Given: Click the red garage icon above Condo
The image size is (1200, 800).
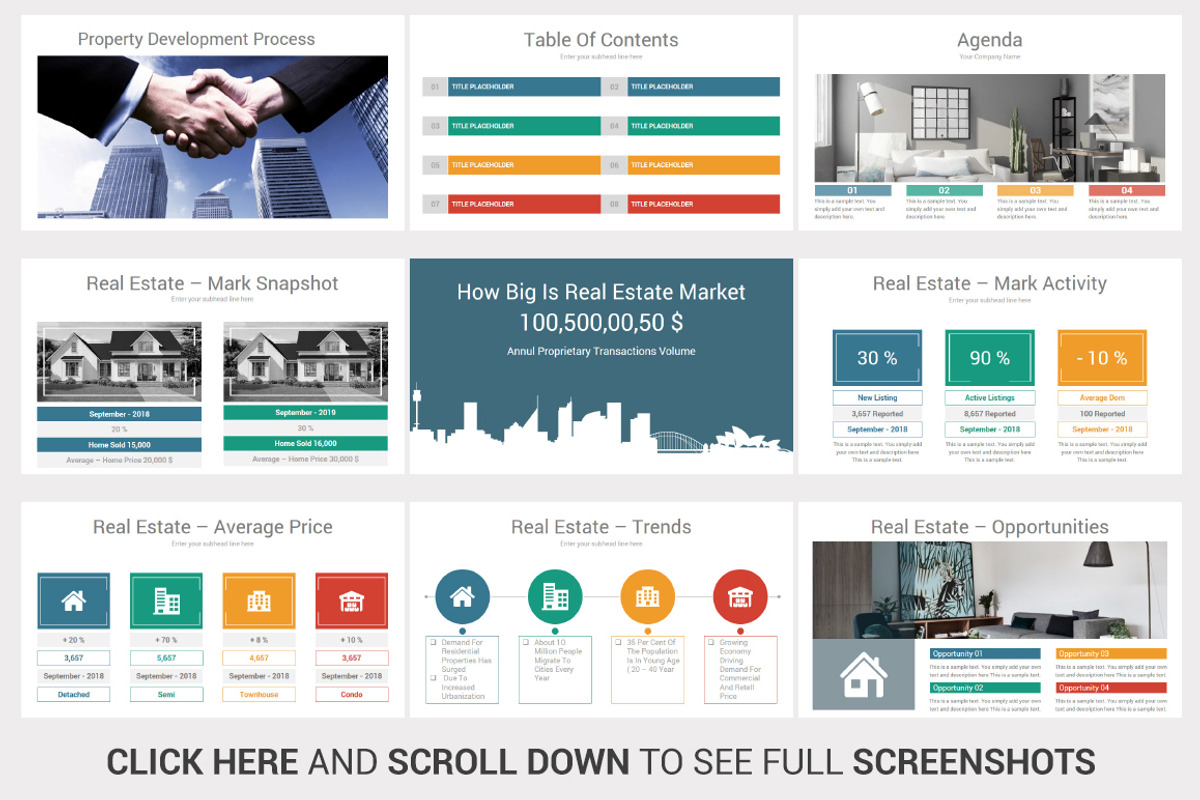Looking at the screenshot, I should [x=351, y=601].
